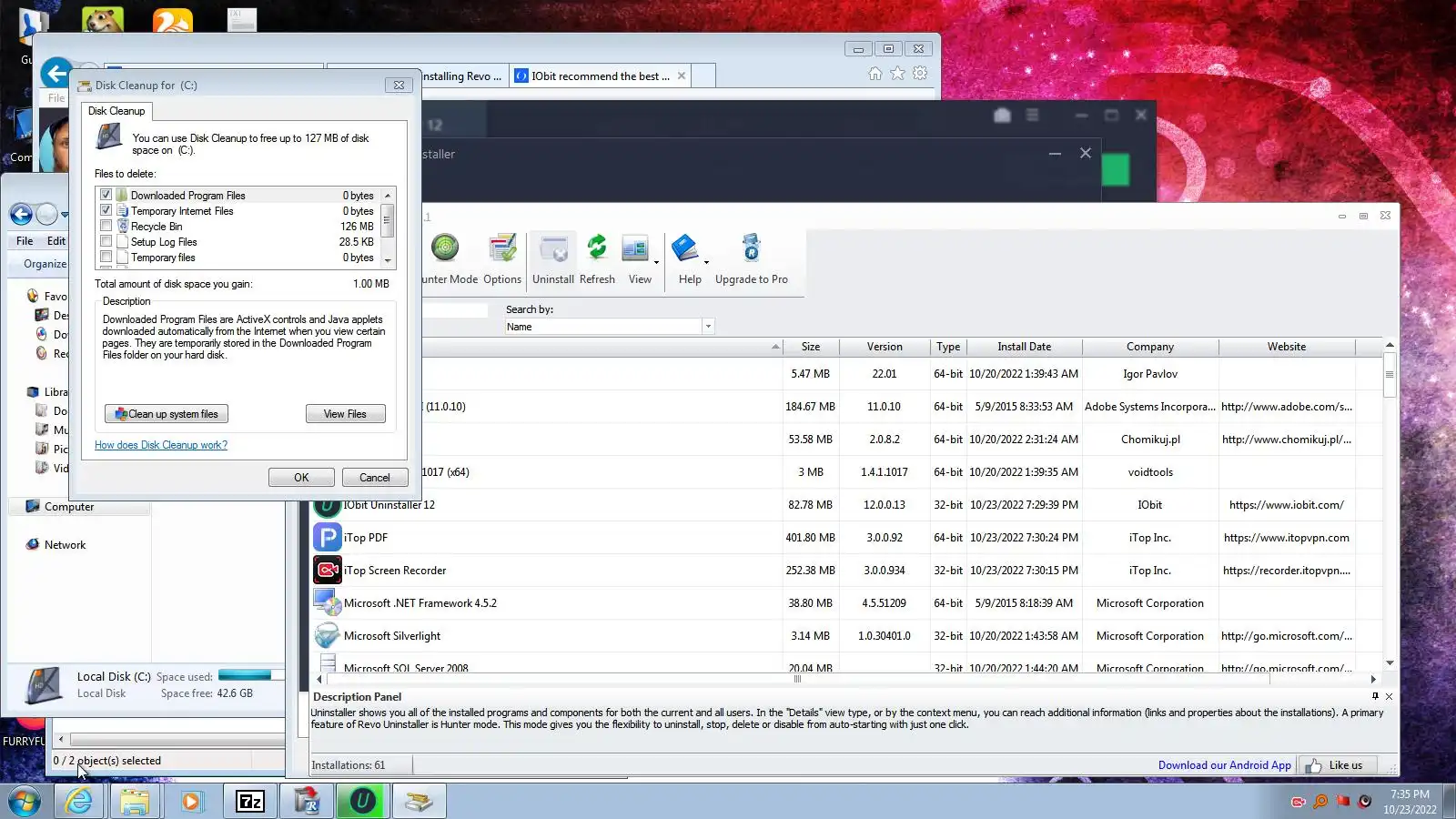The width and height of the screenshot is (1456, 819).
Task: Click the Uninstall toolbar icon in Revo
Action: click(553, 258)
